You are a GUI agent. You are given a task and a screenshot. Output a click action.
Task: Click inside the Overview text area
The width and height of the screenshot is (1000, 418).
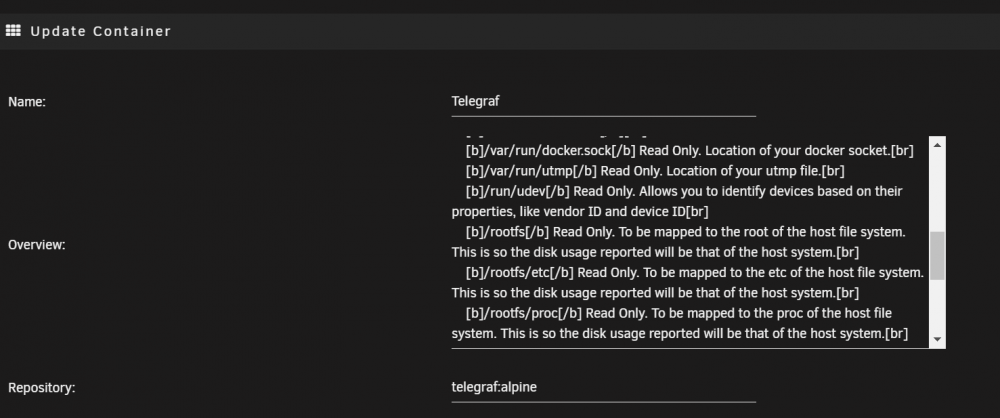pos(690,243)
